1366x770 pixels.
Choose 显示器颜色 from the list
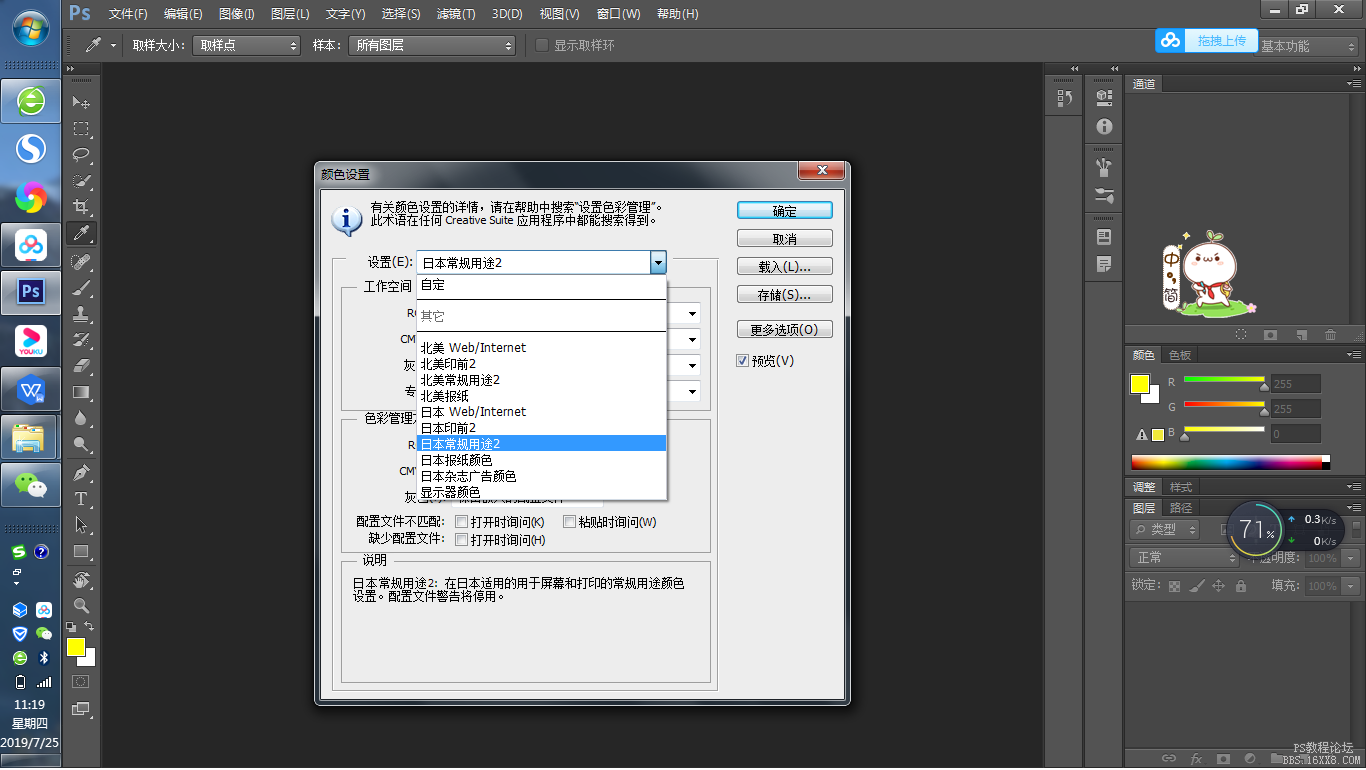(541, 492)
